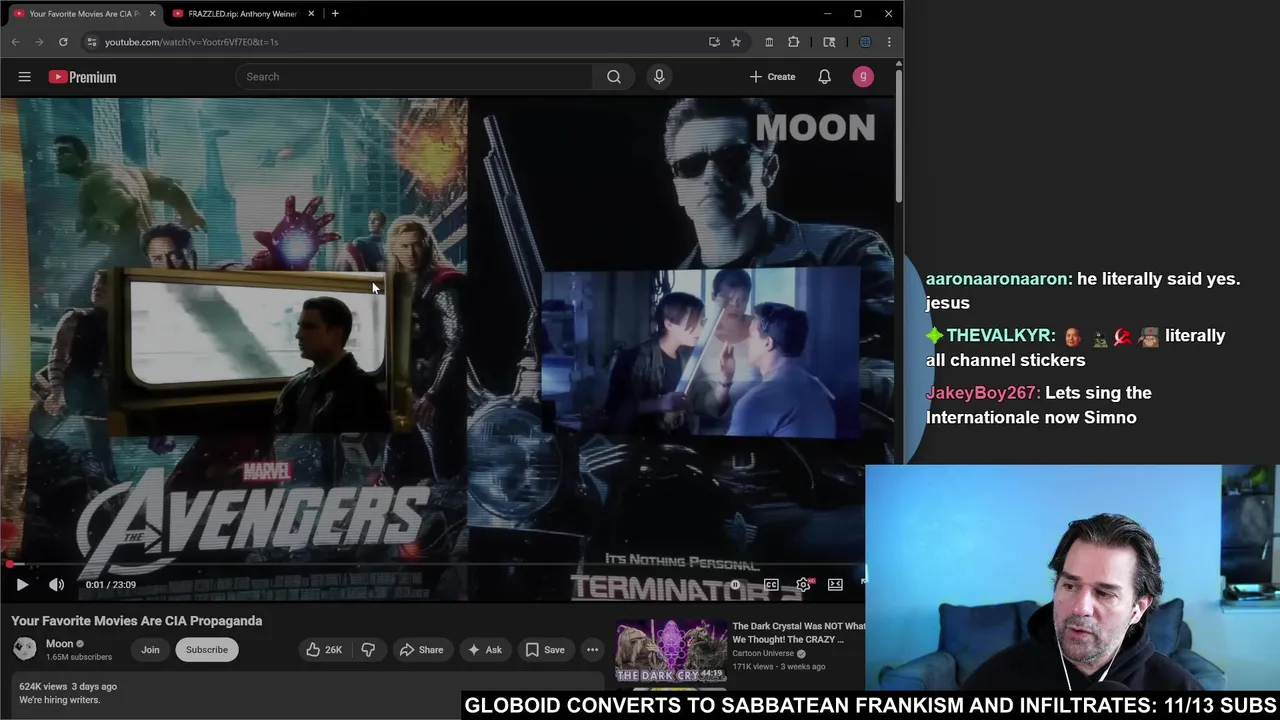Screen dimensions: 1280x720
Task: Select chat username aaronaaronaaron
Action: pyautogui.click(x=998, y=279)
